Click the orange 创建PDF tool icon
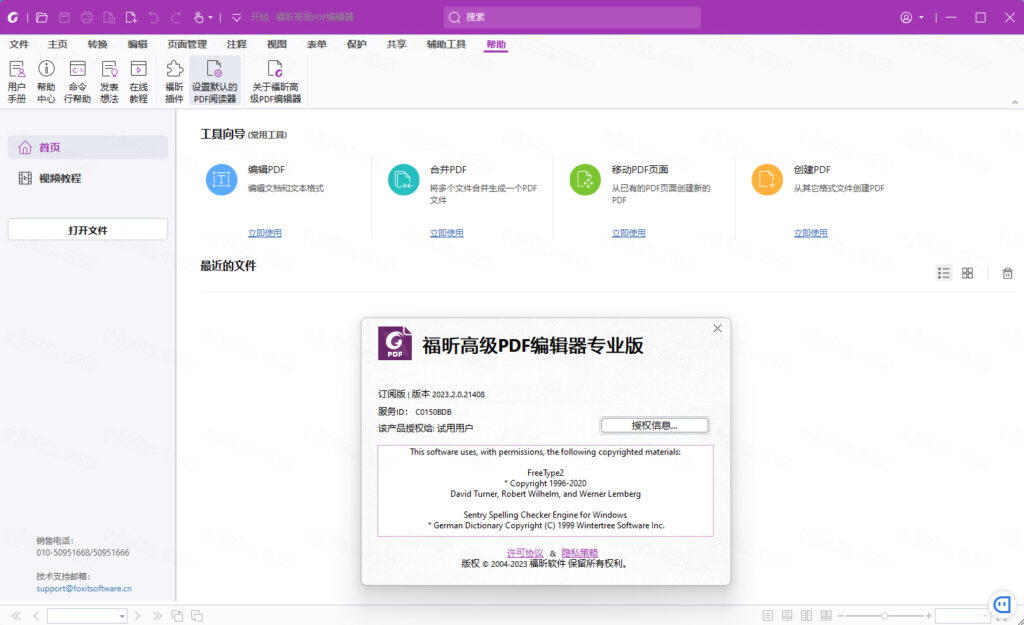1024x625 pixels. (767, 180)
